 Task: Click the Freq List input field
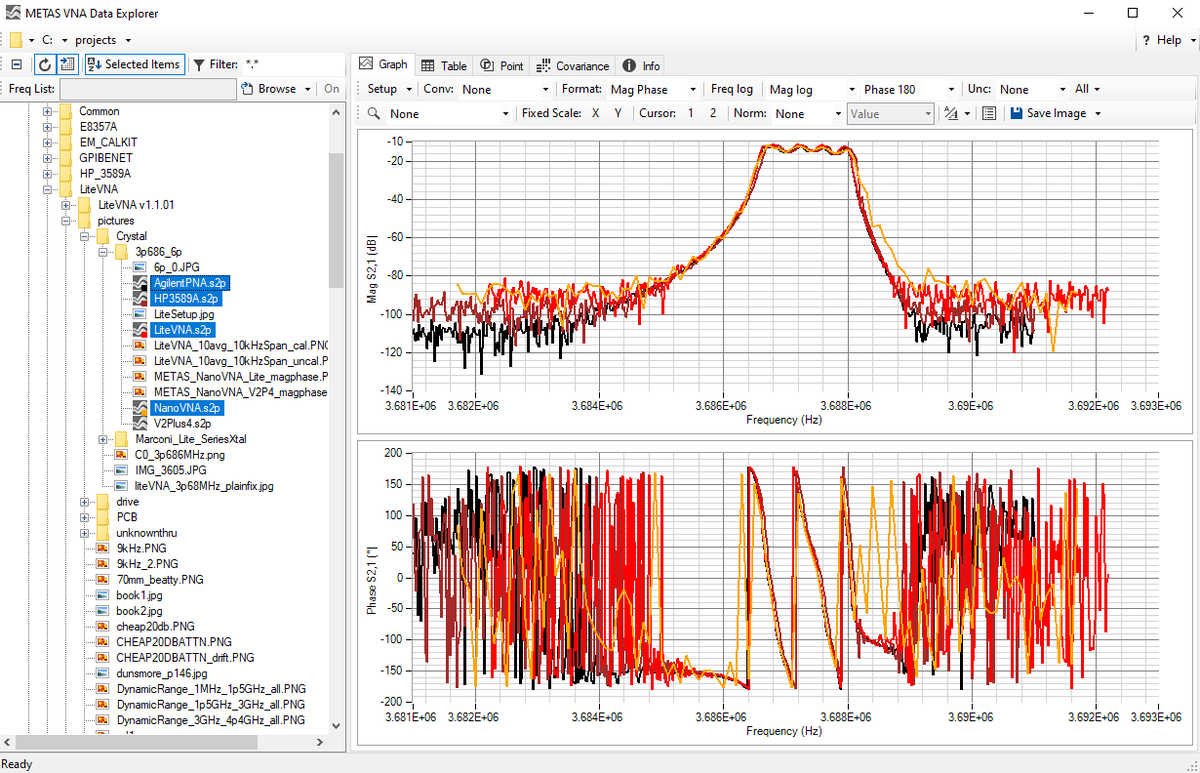point(148,88)
